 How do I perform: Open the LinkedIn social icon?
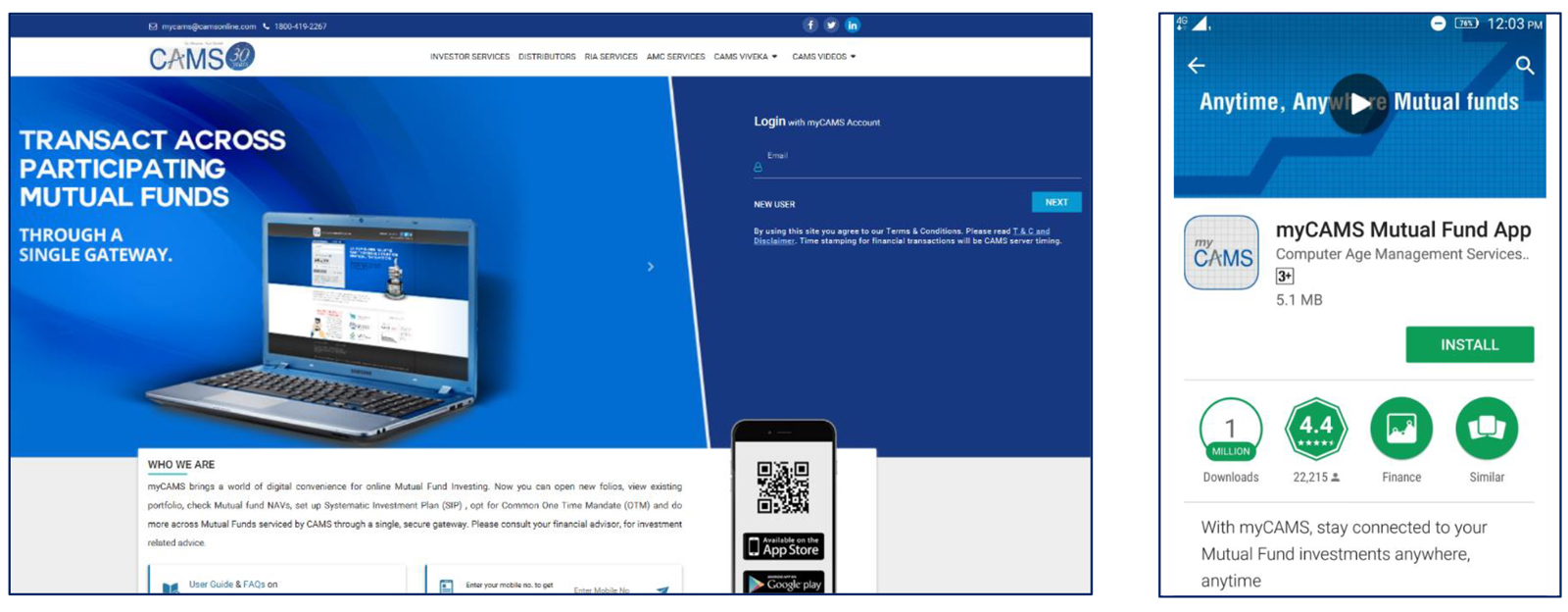853,25
